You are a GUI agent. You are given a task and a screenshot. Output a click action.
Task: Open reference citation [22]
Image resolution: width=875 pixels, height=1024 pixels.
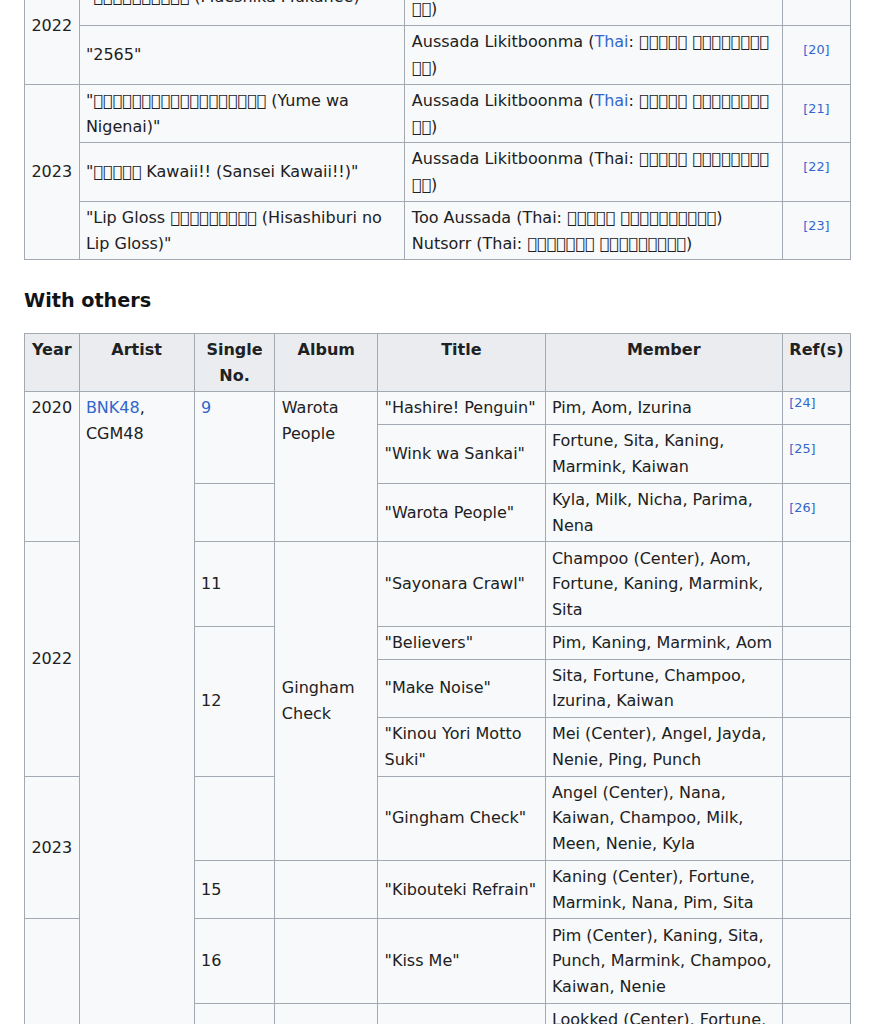point(816,167)
